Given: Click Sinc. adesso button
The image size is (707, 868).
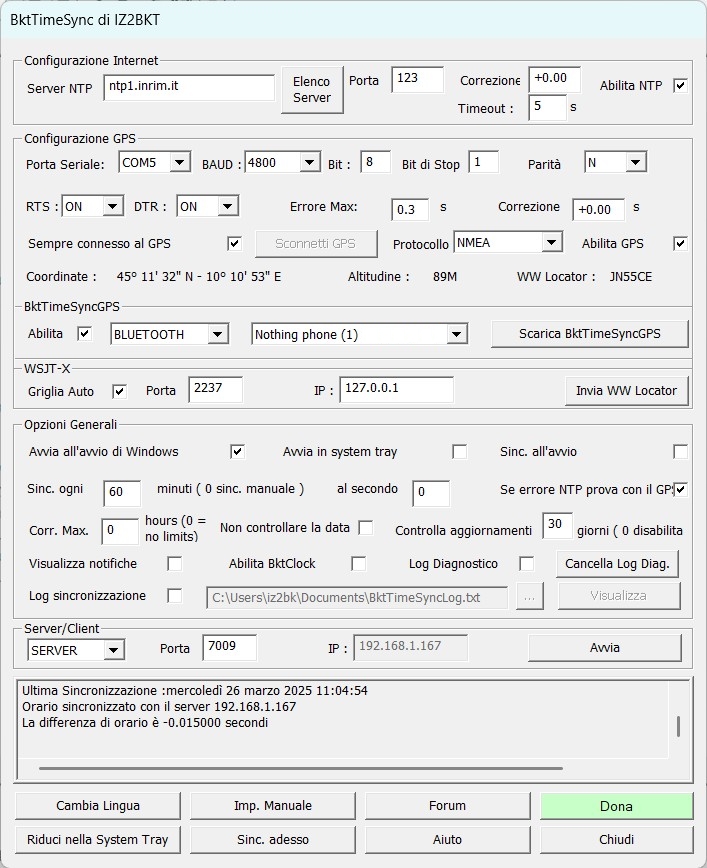Looking at the screenshot, I should pos(272,840).
